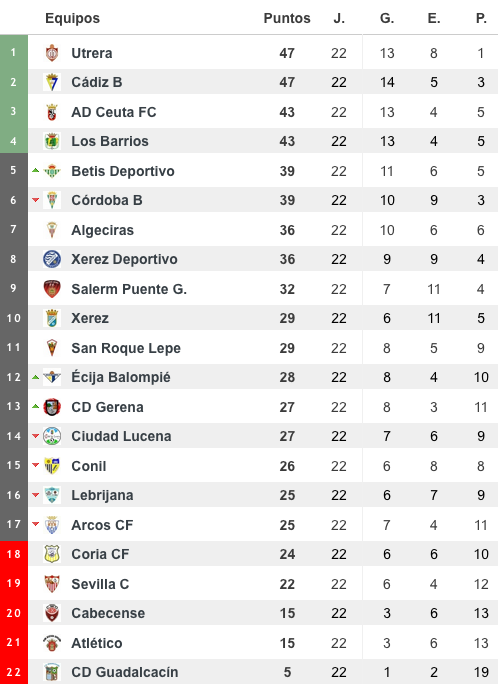Click the green position 1 cell
Image resolution: width=498 pixels, height=684 pixels.
(x=14, y=53)
